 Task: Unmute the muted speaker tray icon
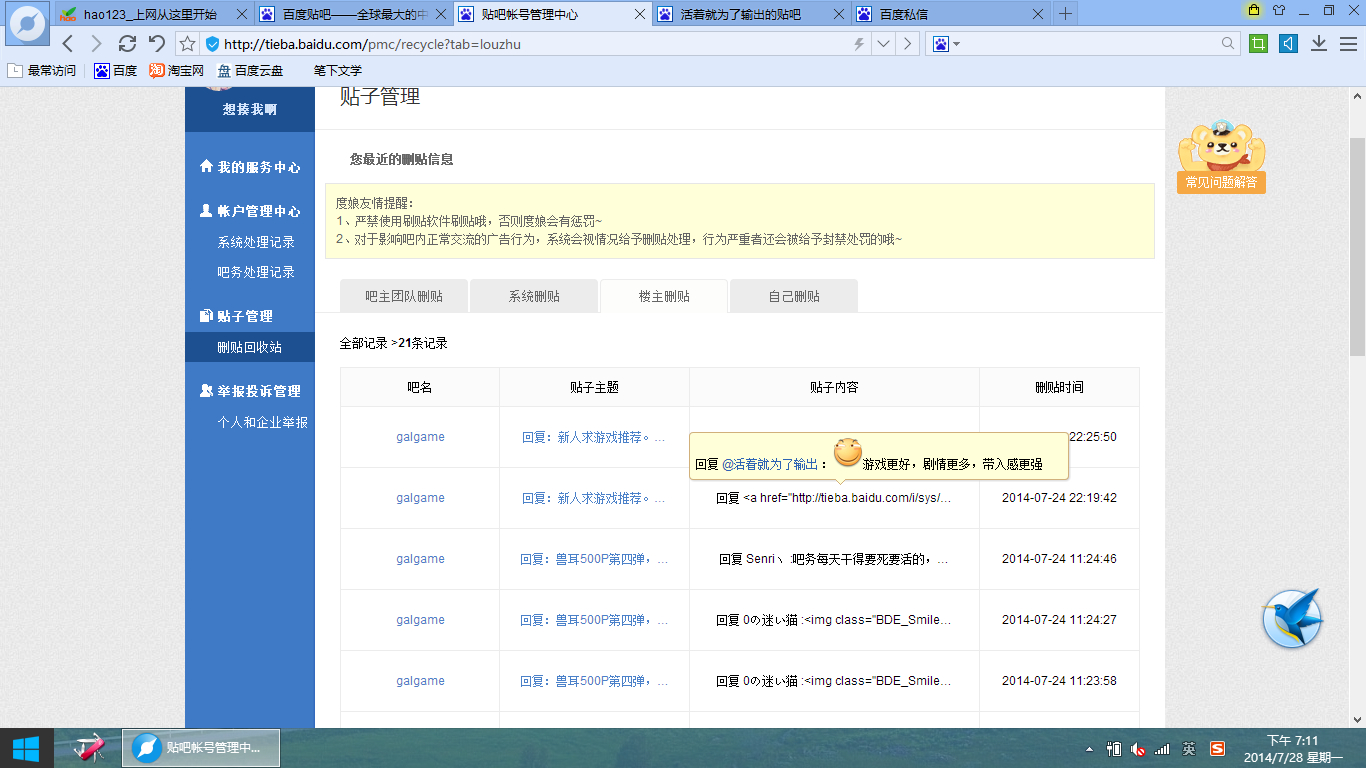pos(1138,748)
